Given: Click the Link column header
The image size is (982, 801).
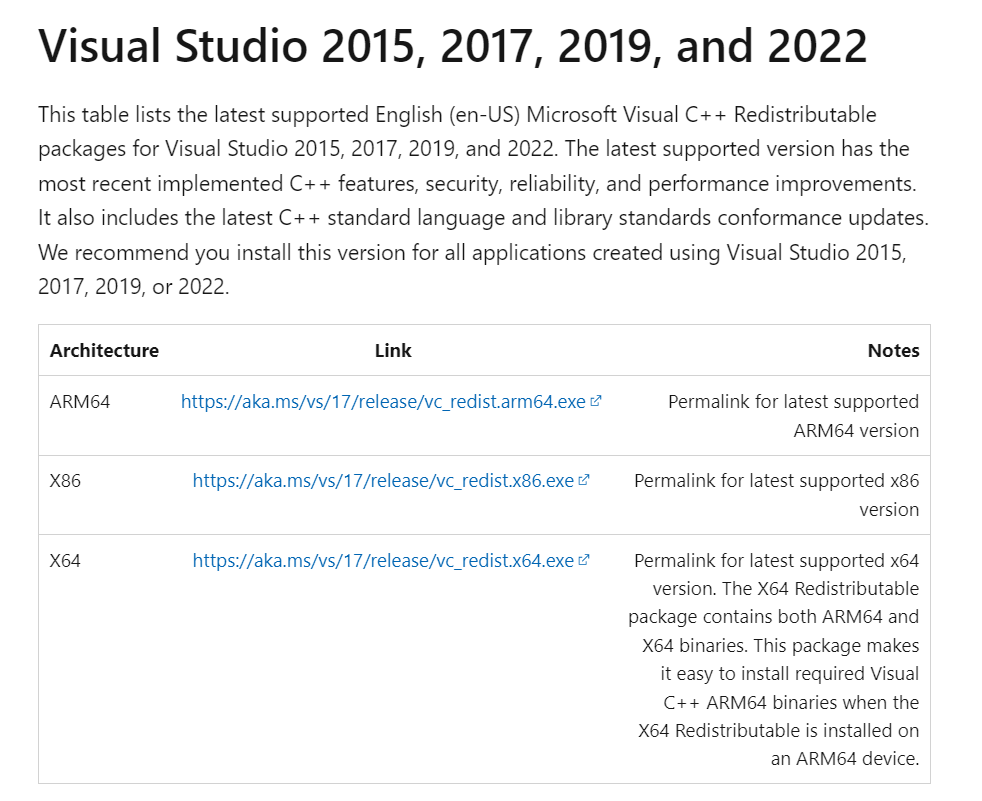Looking at the screenshot, I should pos(393,351).
